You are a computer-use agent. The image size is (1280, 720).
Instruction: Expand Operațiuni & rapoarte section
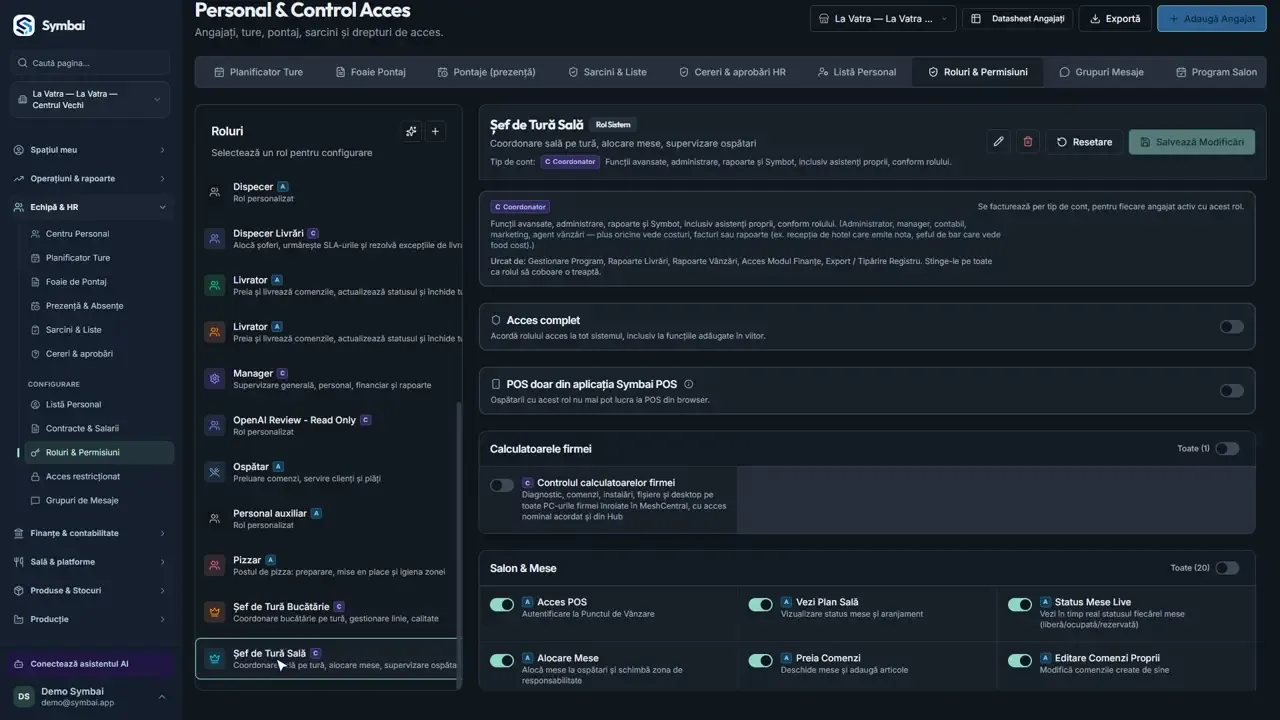[x=91, y=178]
